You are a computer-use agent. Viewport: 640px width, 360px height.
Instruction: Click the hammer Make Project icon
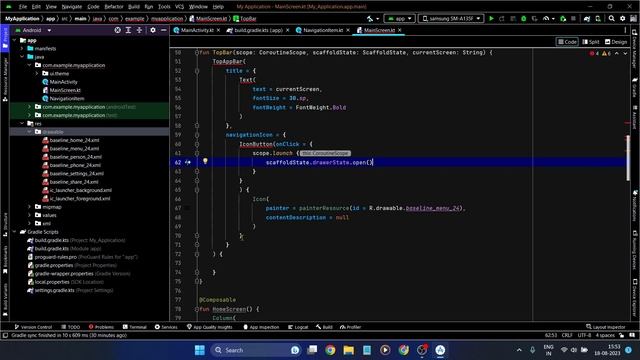pyautogui.click(x=370, y=19)
